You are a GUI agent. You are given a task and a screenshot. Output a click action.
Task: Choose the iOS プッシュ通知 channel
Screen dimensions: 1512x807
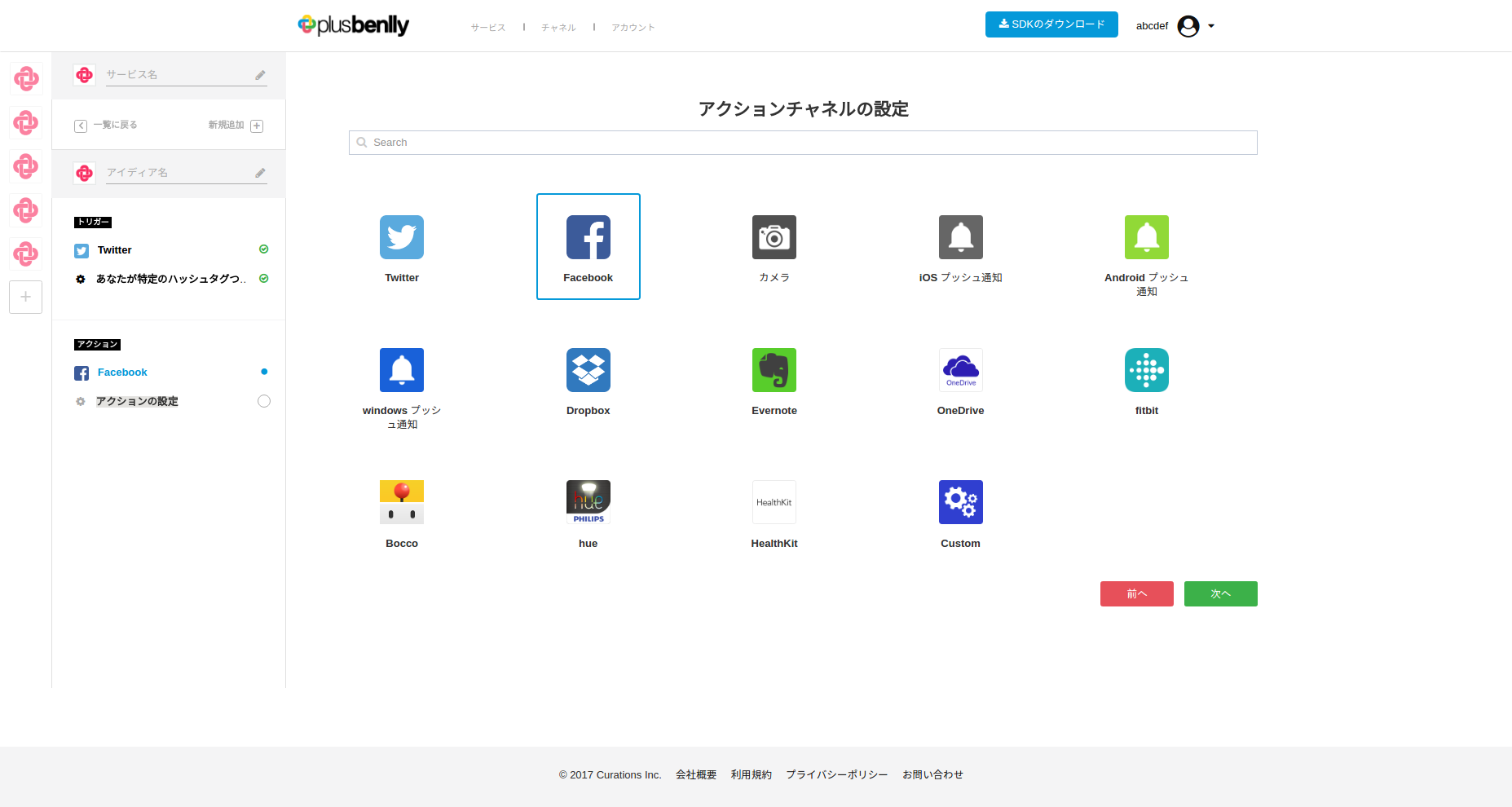point(961,237)
